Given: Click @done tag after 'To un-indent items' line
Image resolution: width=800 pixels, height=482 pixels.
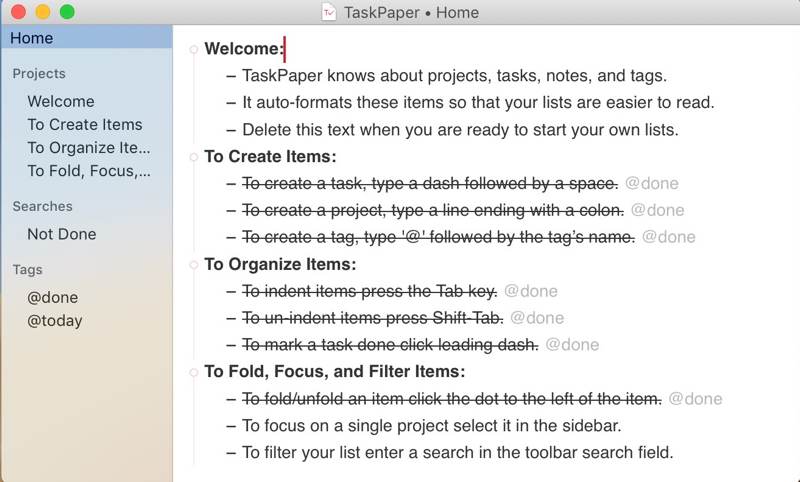Looking at the screenshot, I should coord(537,318).
